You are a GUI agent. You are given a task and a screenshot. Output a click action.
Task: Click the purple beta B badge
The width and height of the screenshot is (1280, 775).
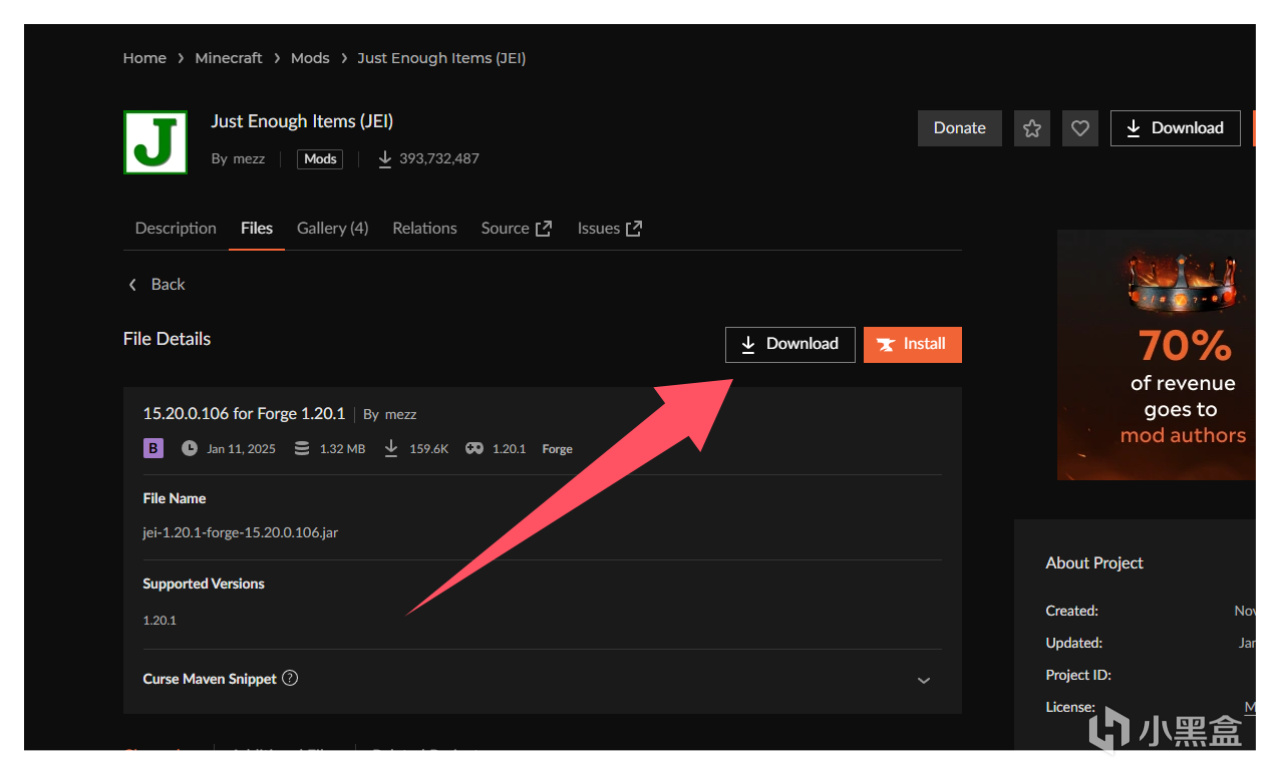coord(153,448)
